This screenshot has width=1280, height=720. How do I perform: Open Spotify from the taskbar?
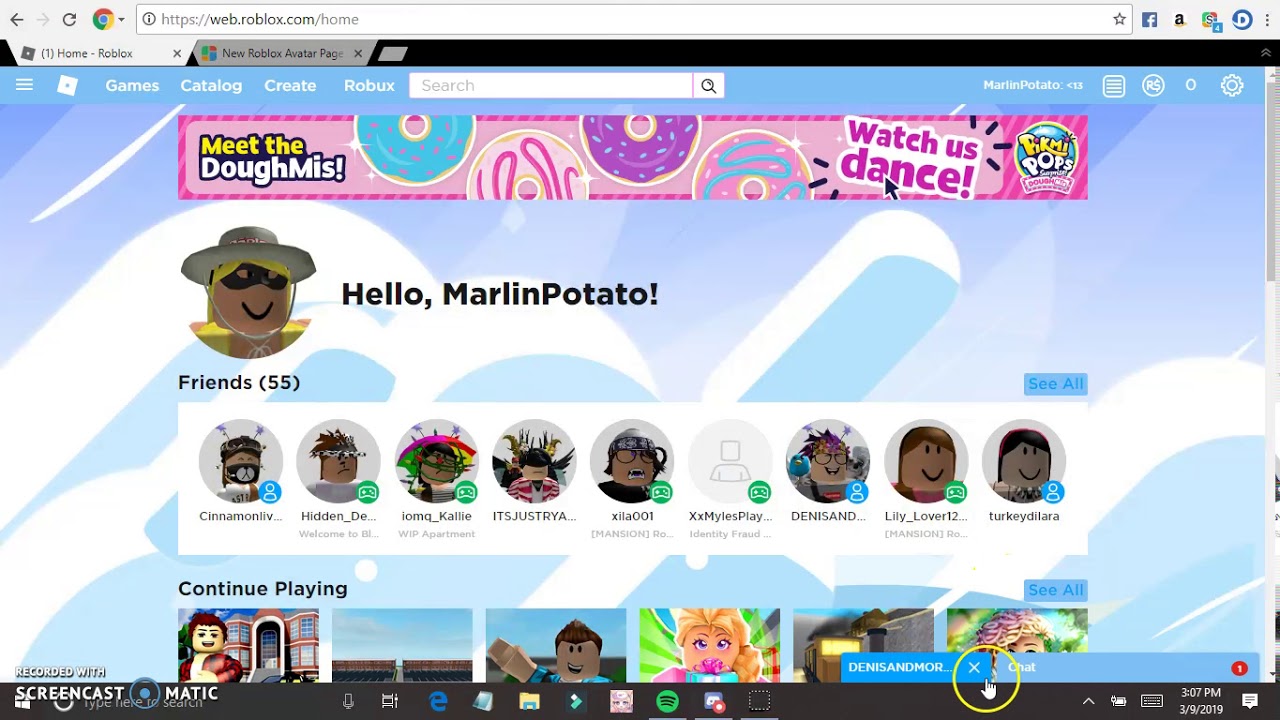pos(667,701)
